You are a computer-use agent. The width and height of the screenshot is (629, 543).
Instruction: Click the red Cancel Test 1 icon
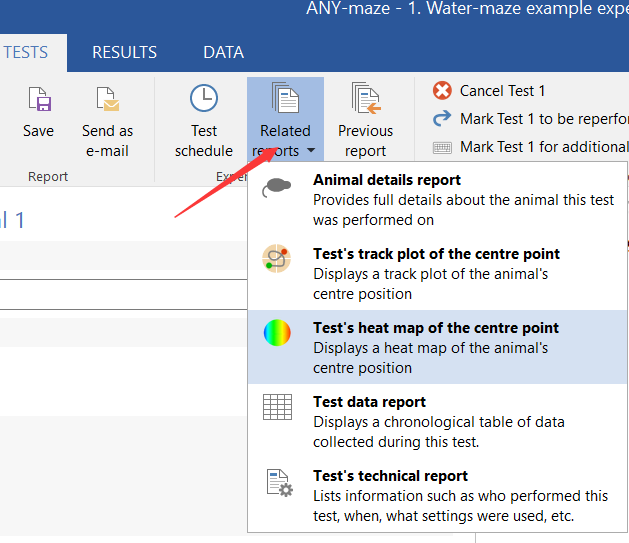tap(442, 91)
